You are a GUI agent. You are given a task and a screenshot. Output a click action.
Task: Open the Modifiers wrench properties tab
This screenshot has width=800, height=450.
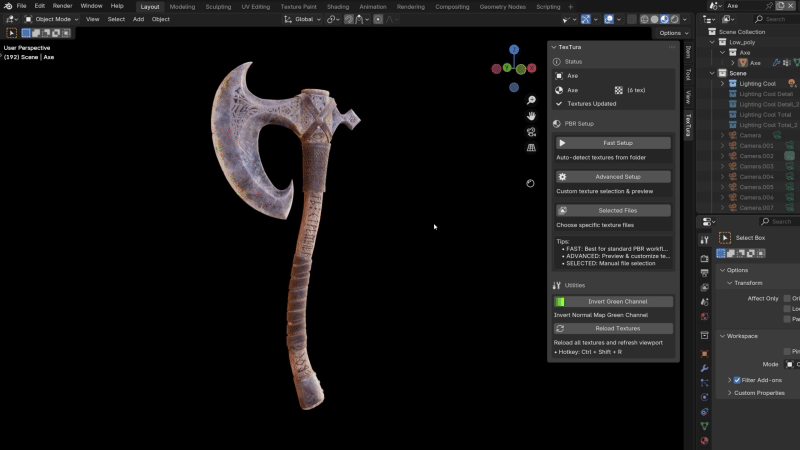(705, 368)
